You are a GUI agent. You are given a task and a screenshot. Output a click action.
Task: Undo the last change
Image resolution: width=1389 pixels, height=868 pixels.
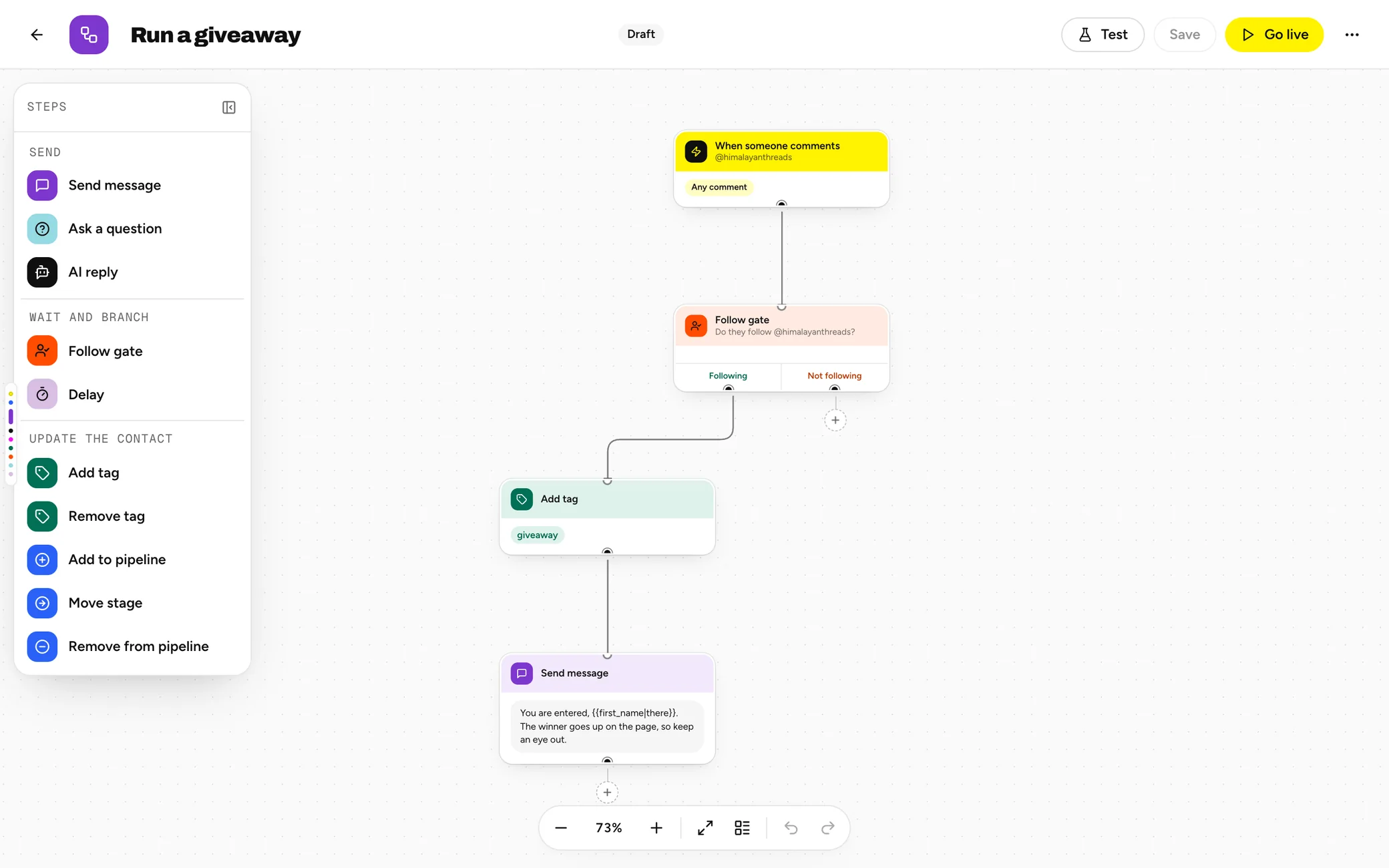(791, 828)
